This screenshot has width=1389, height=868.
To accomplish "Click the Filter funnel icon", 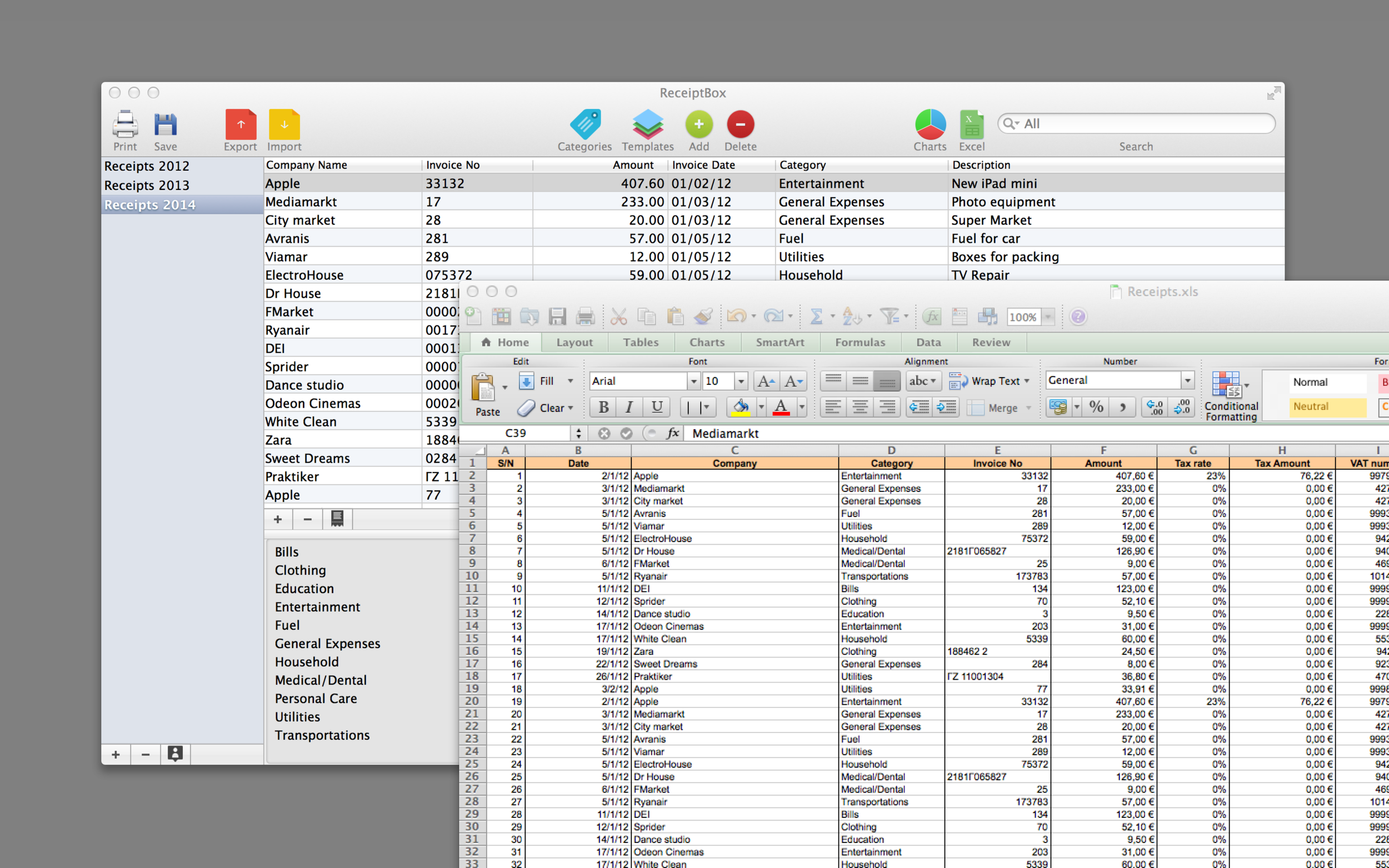I will click(890, 316).
